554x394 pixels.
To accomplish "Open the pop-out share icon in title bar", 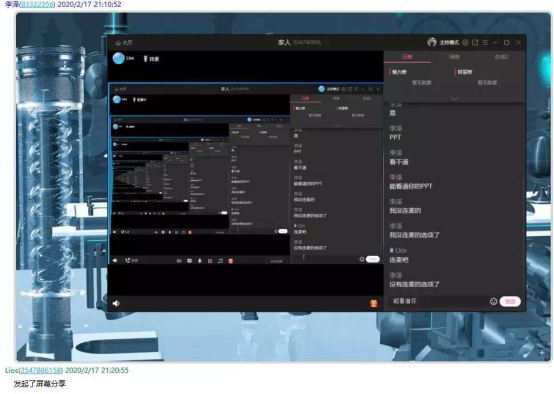I will 475,42.
